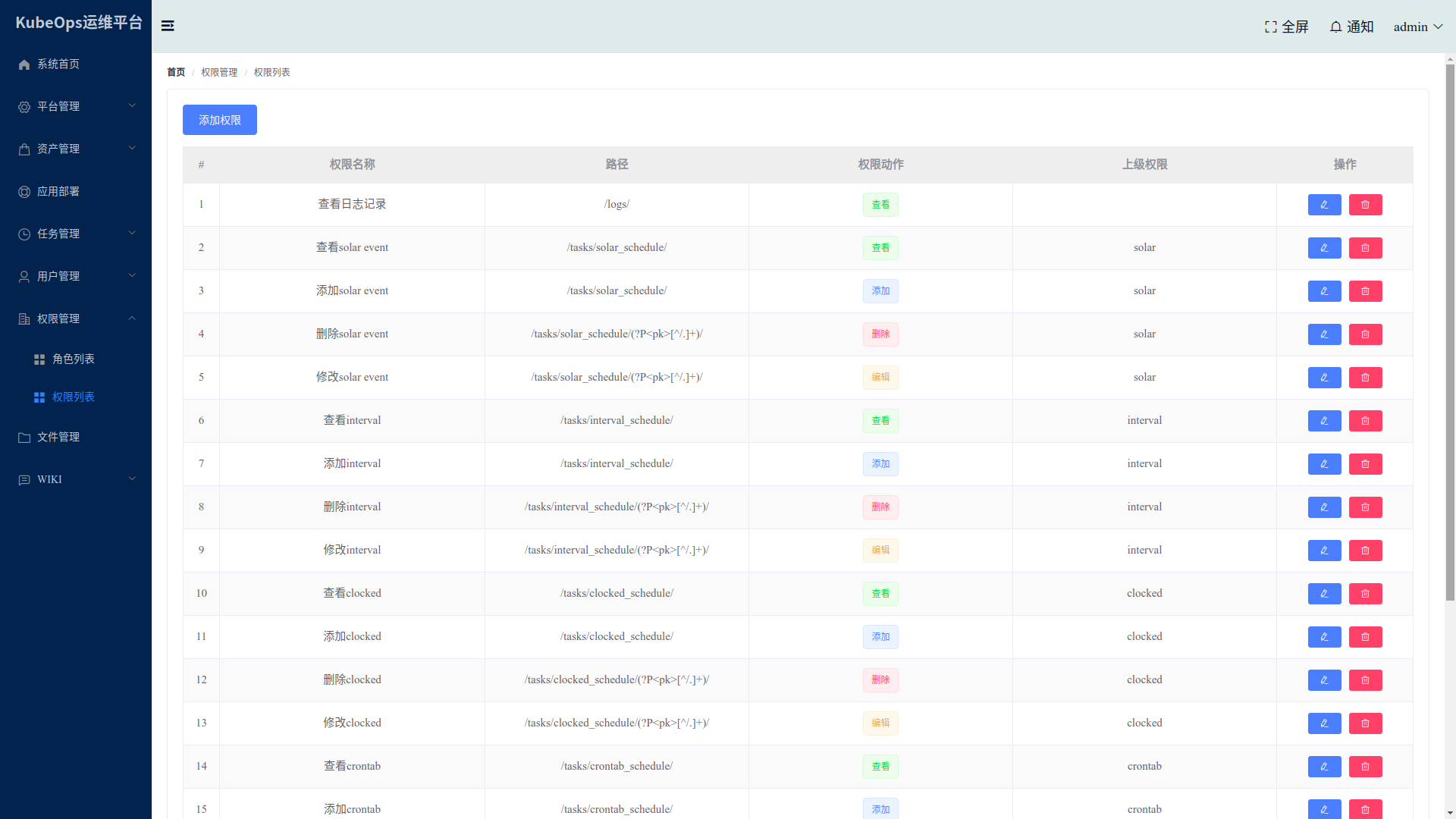Delete the 查看日志记录 permission row
Screen dimensions: 1456x819
click(x=1365, y=205)
